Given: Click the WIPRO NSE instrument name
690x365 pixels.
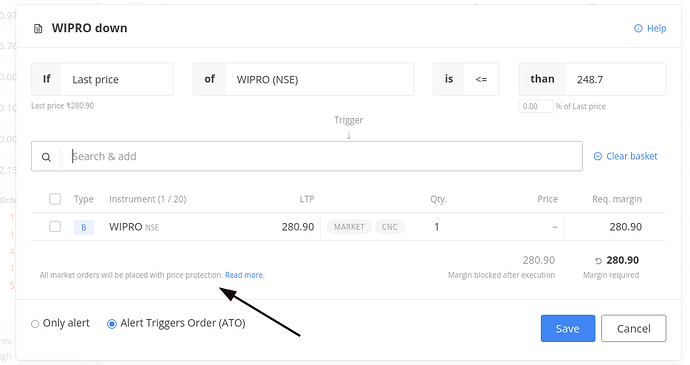Looking at the screenshot, I should point(134,227).
